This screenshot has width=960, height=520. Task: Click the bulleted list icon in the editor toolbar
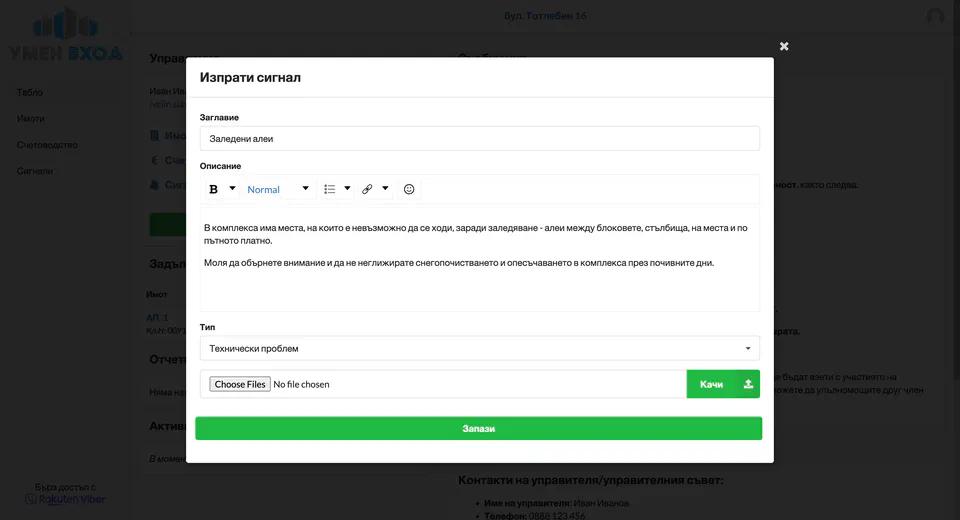330,189
